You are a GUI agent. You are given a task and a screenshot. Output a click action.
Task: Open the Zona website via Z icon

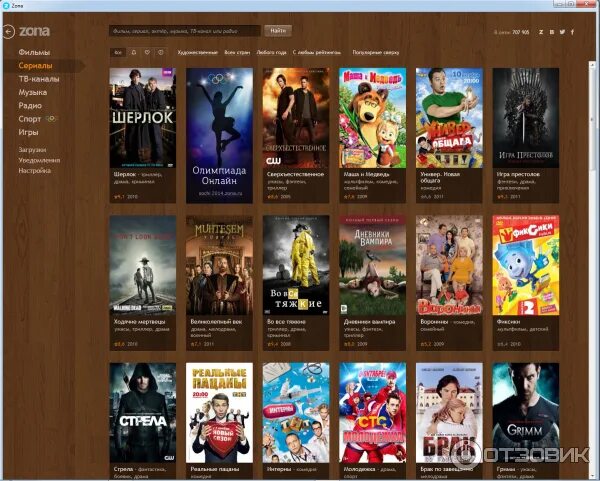point(541,32)
